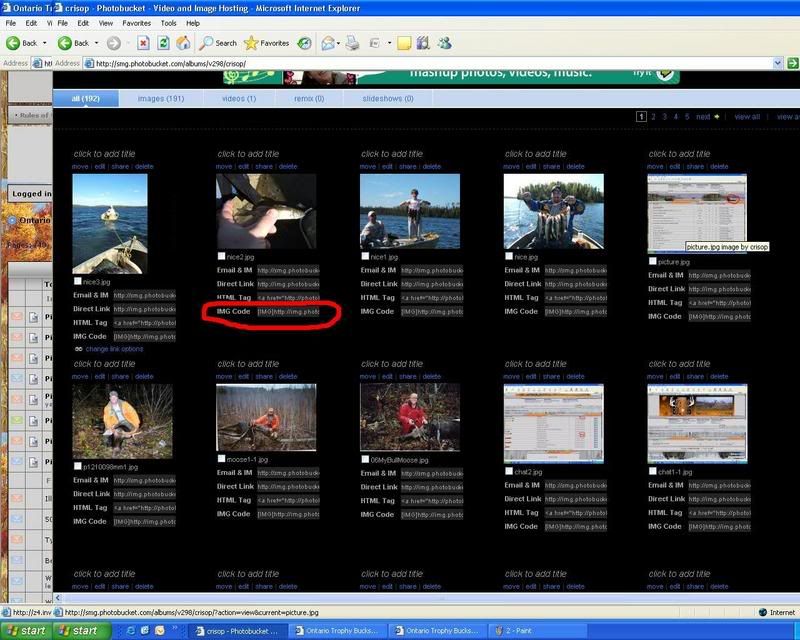
Task: Click the Stop button in IE toolbar
Action: coord(143,43)
